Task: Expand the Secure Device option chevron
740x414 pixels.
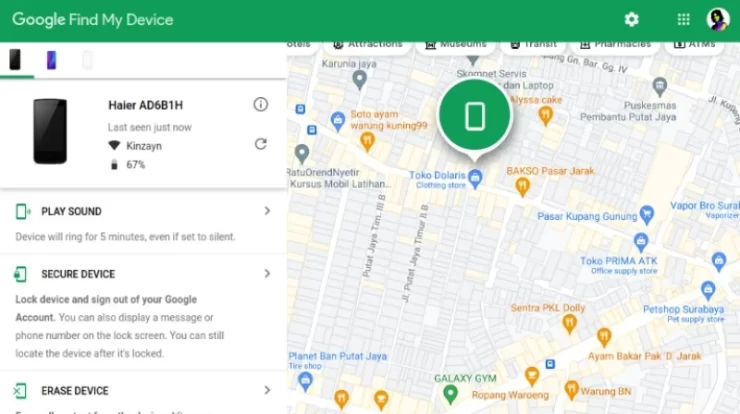Action: [267, 273]
